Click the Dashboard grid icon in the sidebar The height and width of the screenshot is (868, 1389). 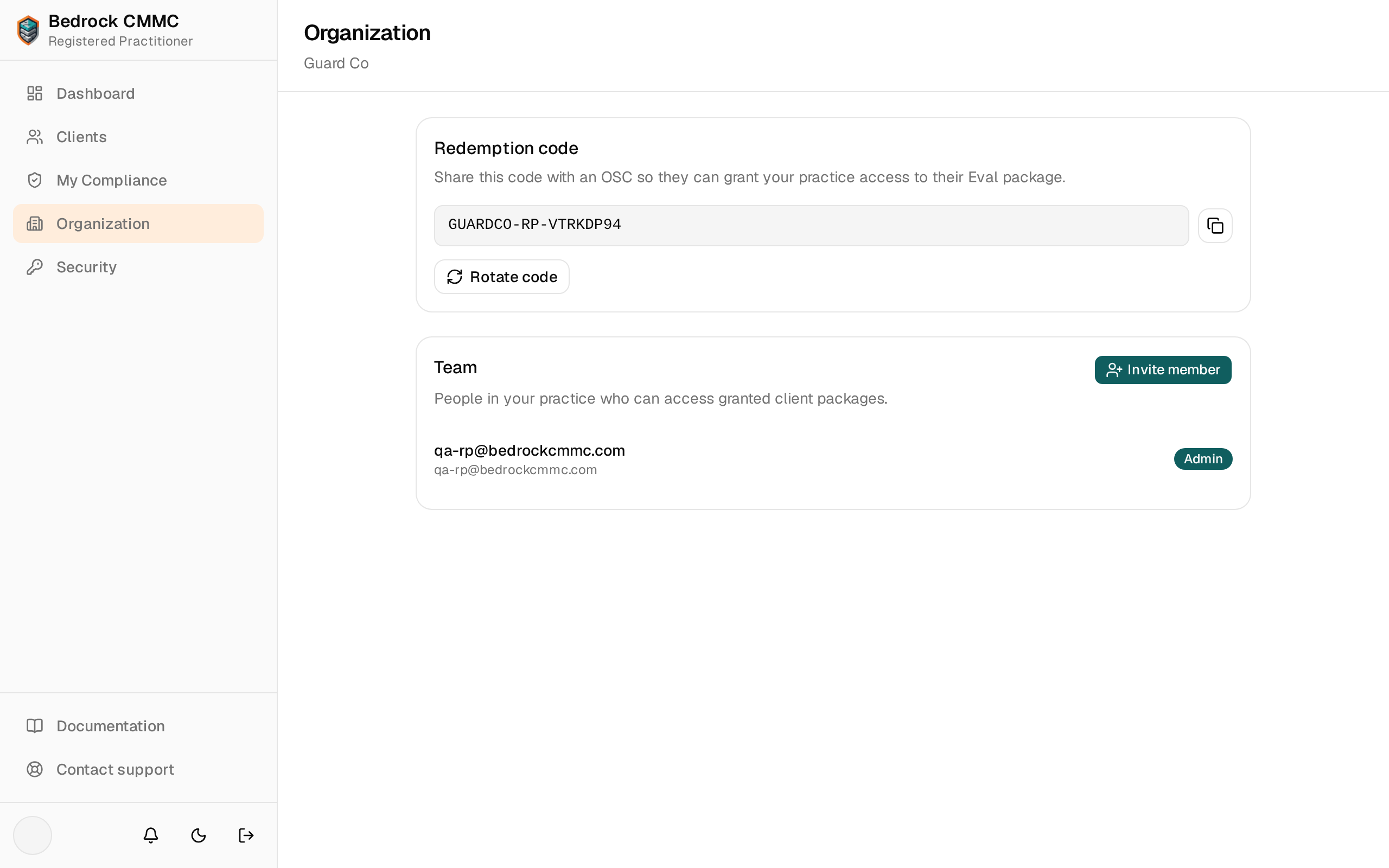pyautogui.click(x=35, y=93)
